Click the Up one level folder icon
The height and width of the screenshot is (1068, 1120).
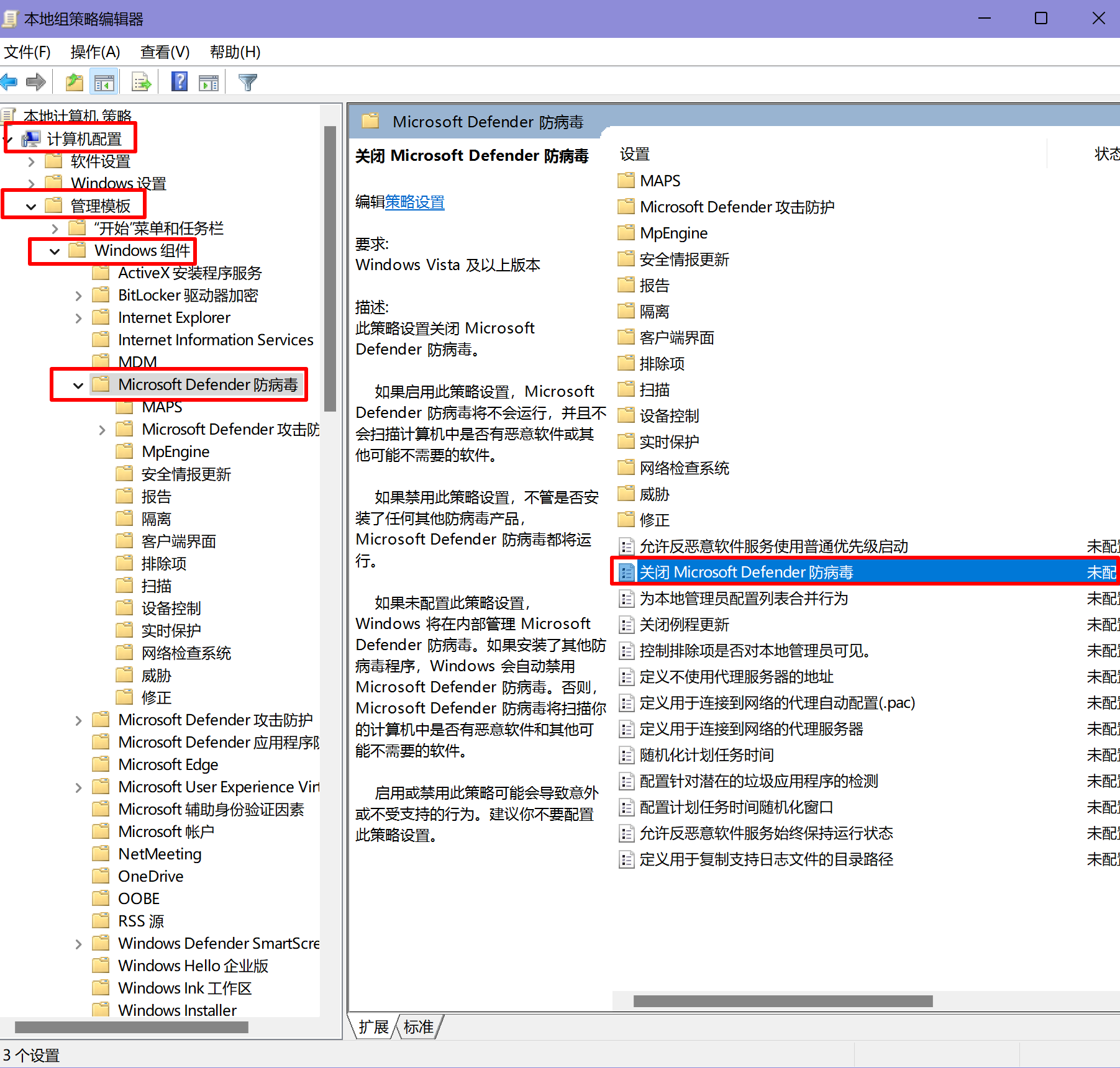pyautogui.click(x=75, y=81)
